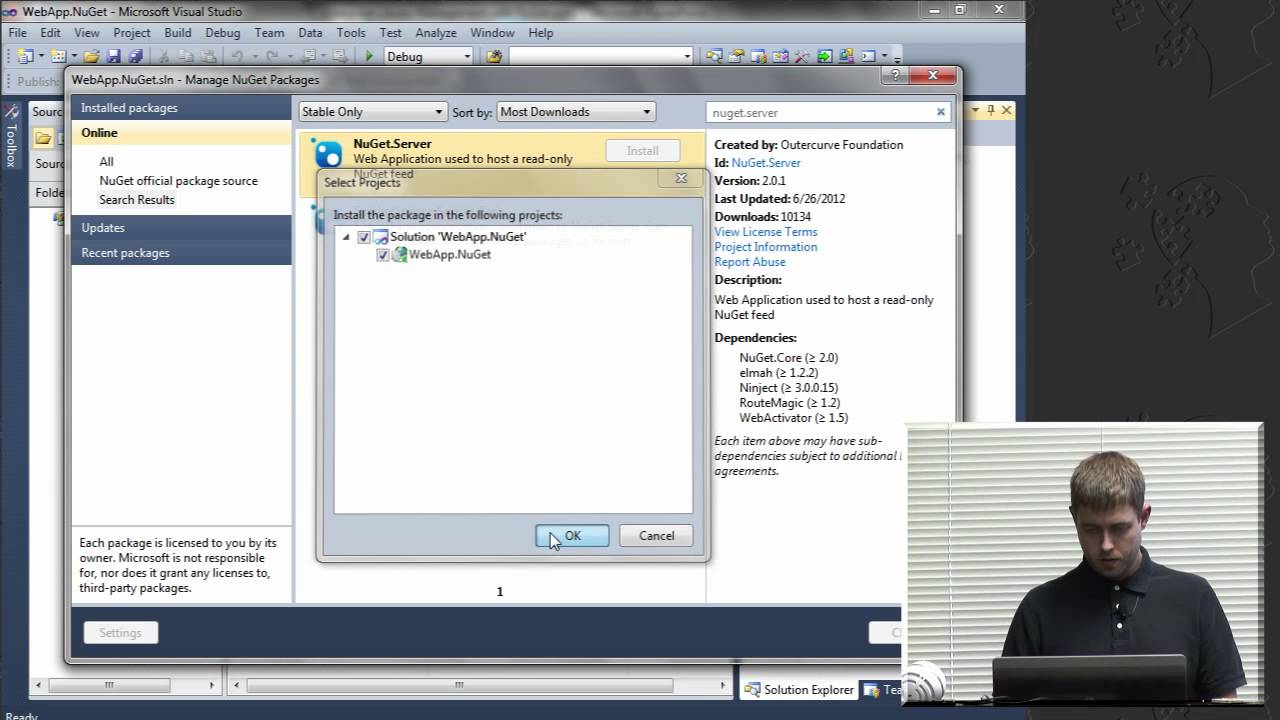Open Extension Manager toolbar icon

(x=847, y=56)
